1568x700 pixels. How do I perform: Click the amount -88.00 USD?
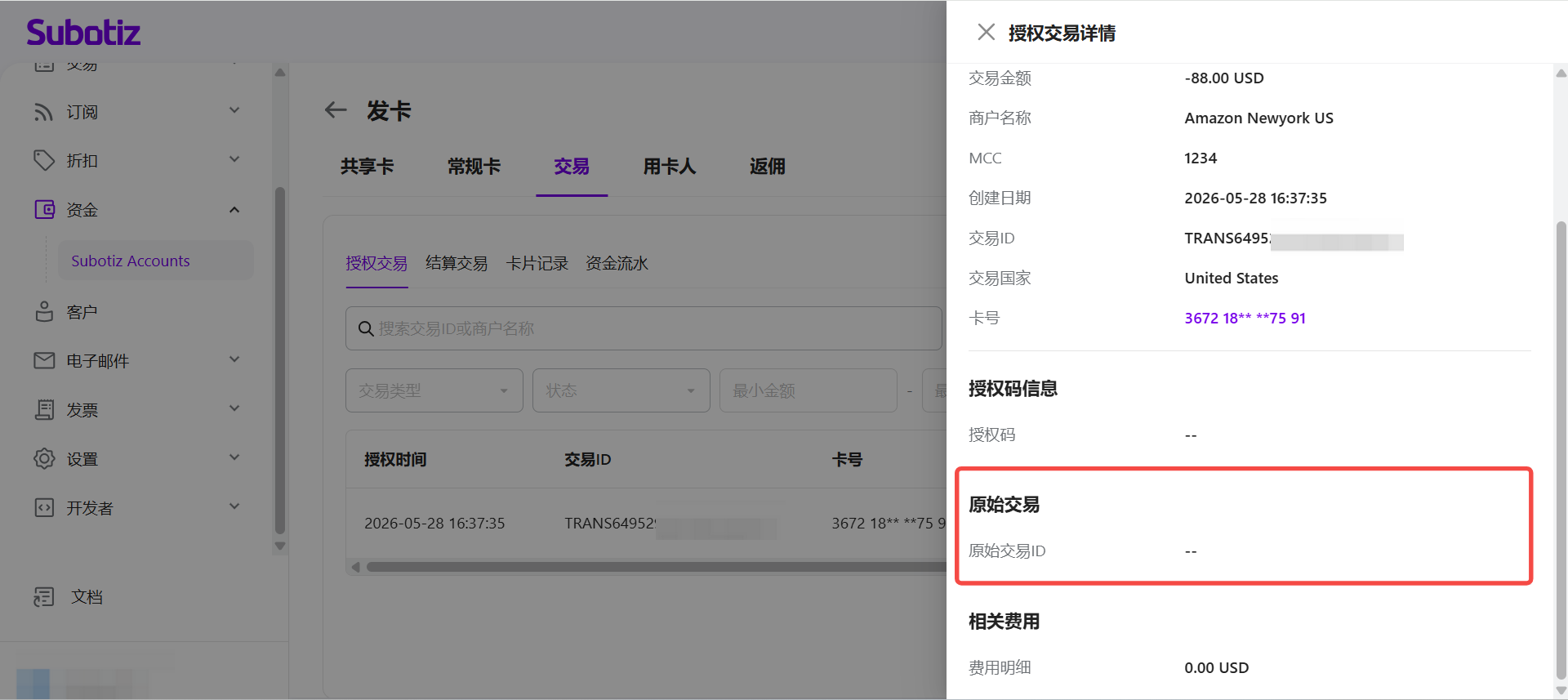point(1223,78)
